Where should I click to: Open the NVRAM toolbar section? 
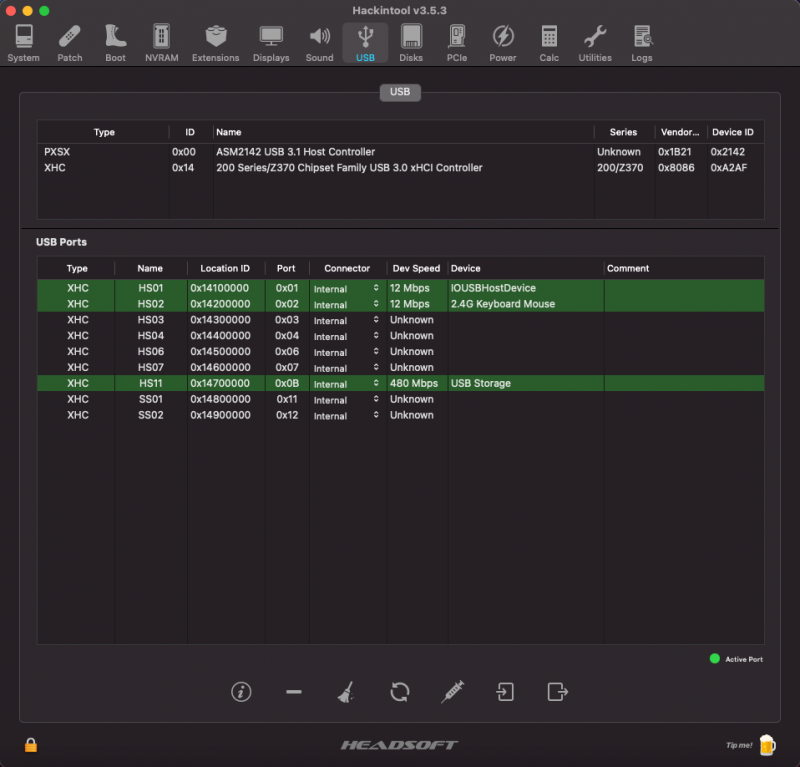pos(160,43)
